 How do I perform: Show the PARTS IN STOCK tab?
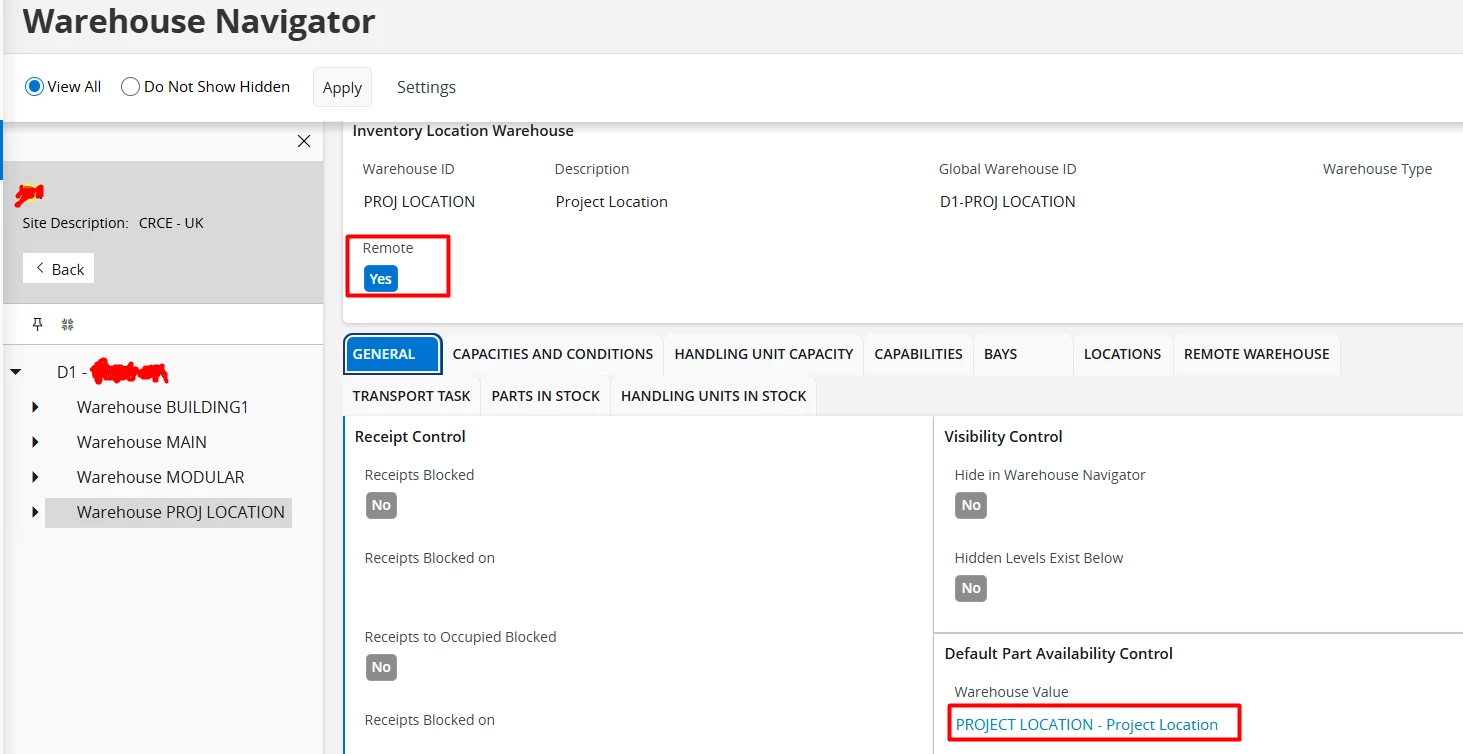click(546, 396)
